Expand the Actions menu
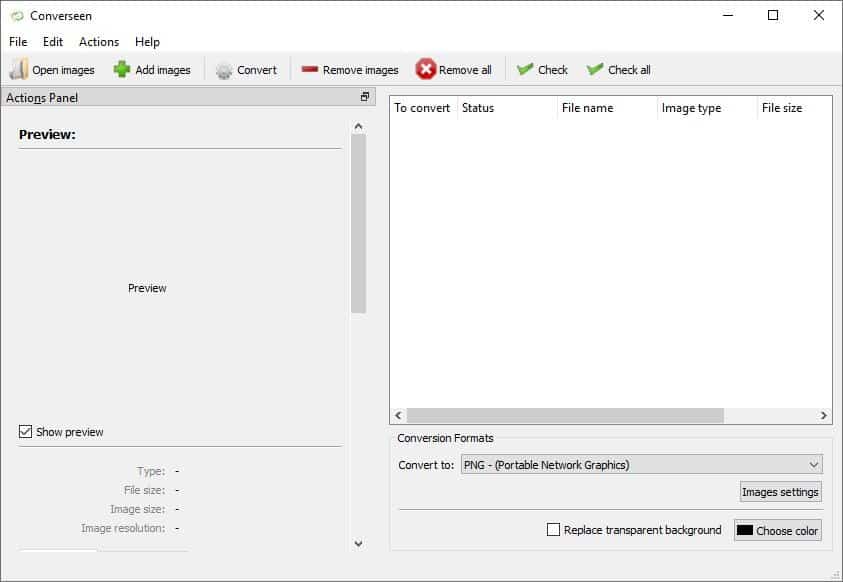843x582 pixels. pos(98,41)
